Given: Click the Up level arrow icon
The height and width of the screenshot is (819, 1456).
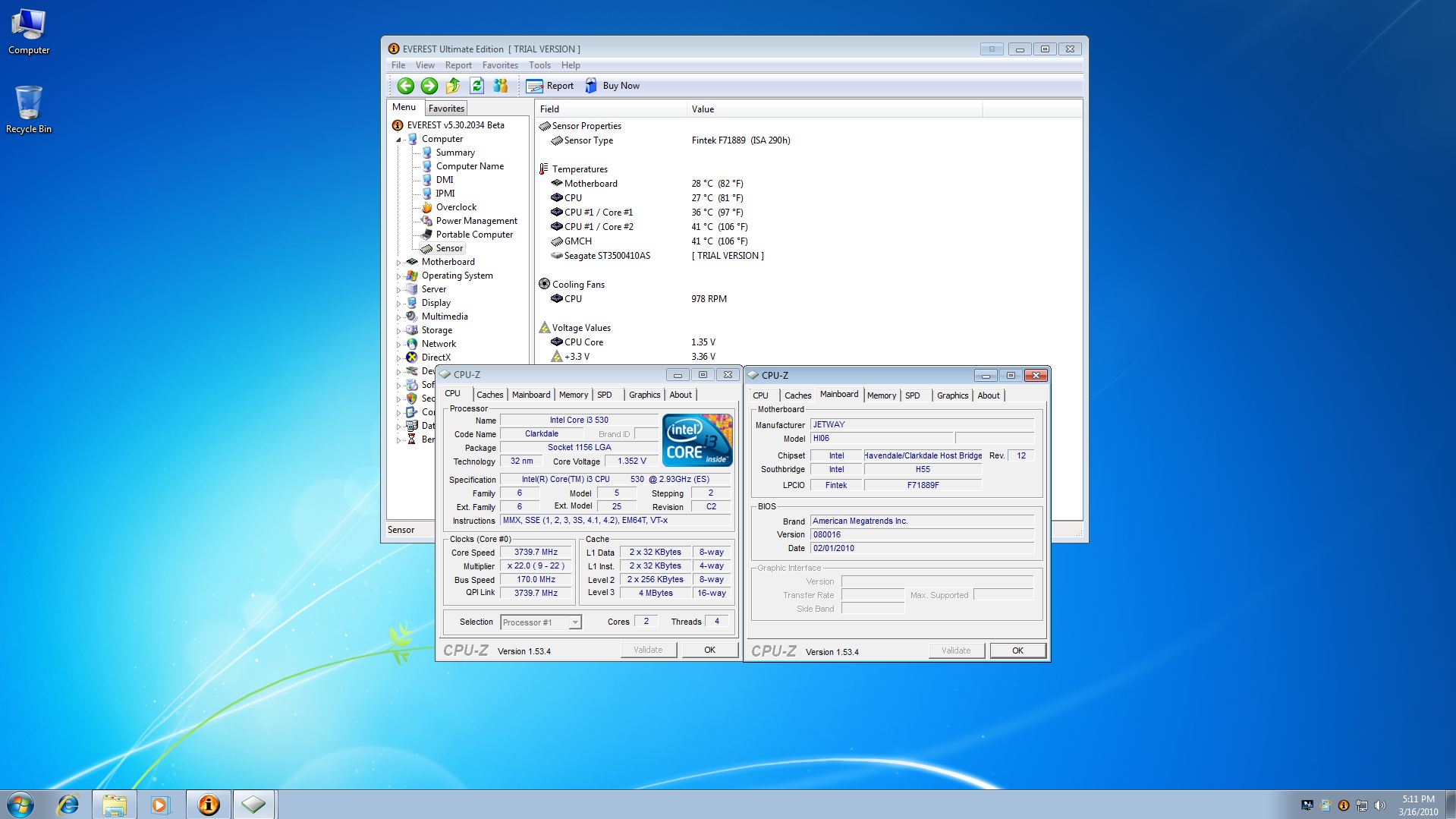Looking at the screenshot, I should [x=453, y=86].
